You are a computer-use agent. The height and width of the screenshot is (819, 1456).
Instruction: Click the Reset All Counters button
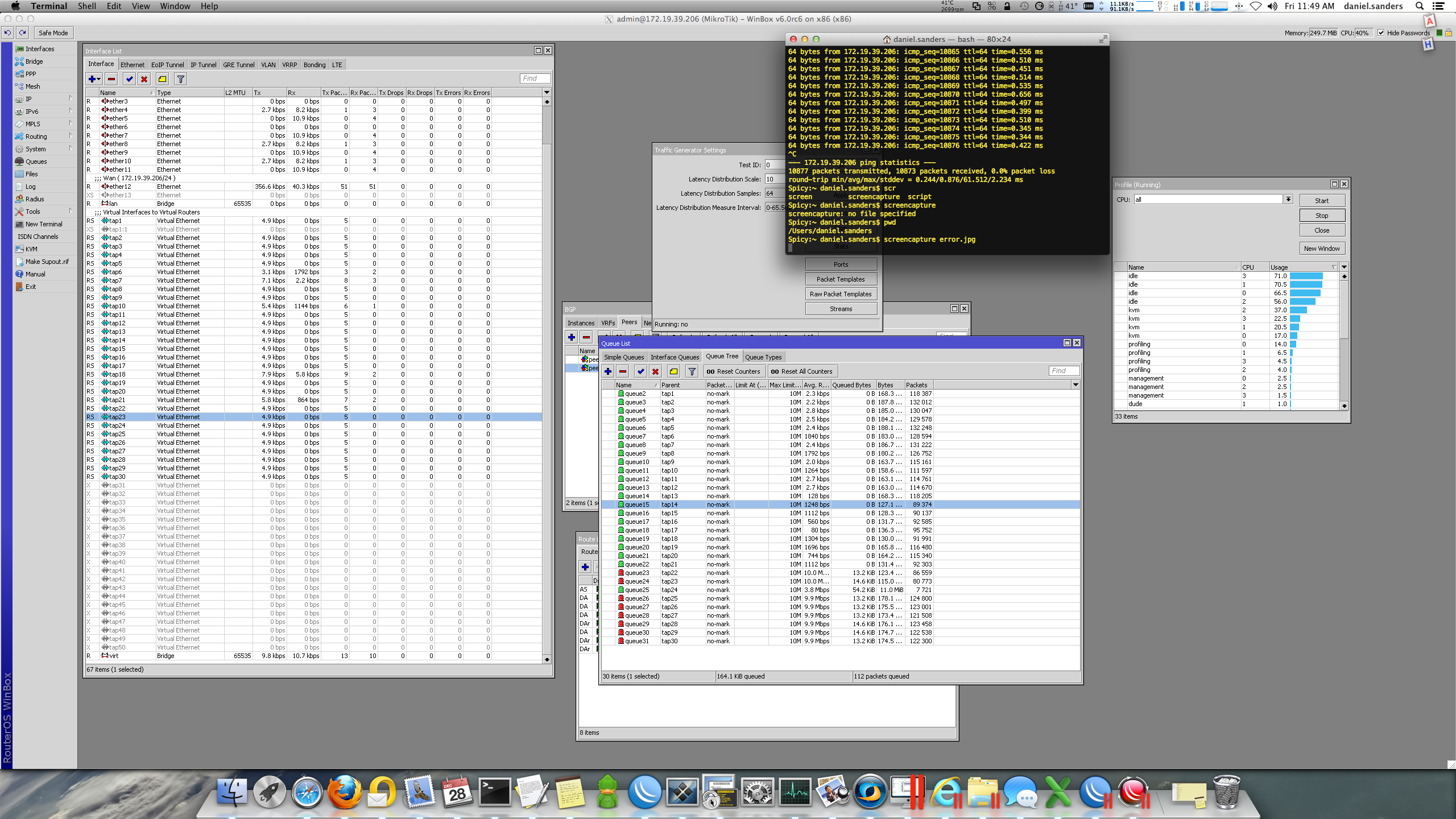(801, 371)
